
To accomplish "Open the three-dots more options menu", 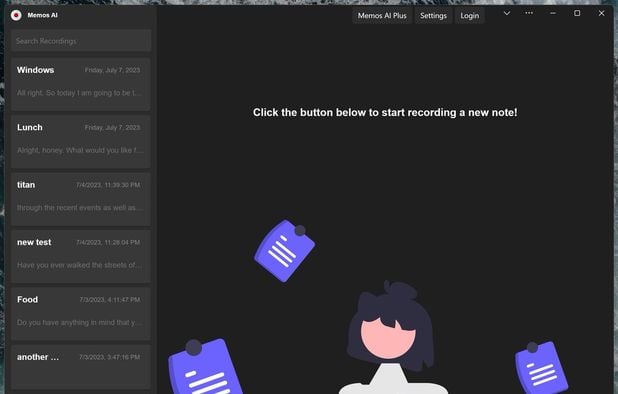I will 529,13.
